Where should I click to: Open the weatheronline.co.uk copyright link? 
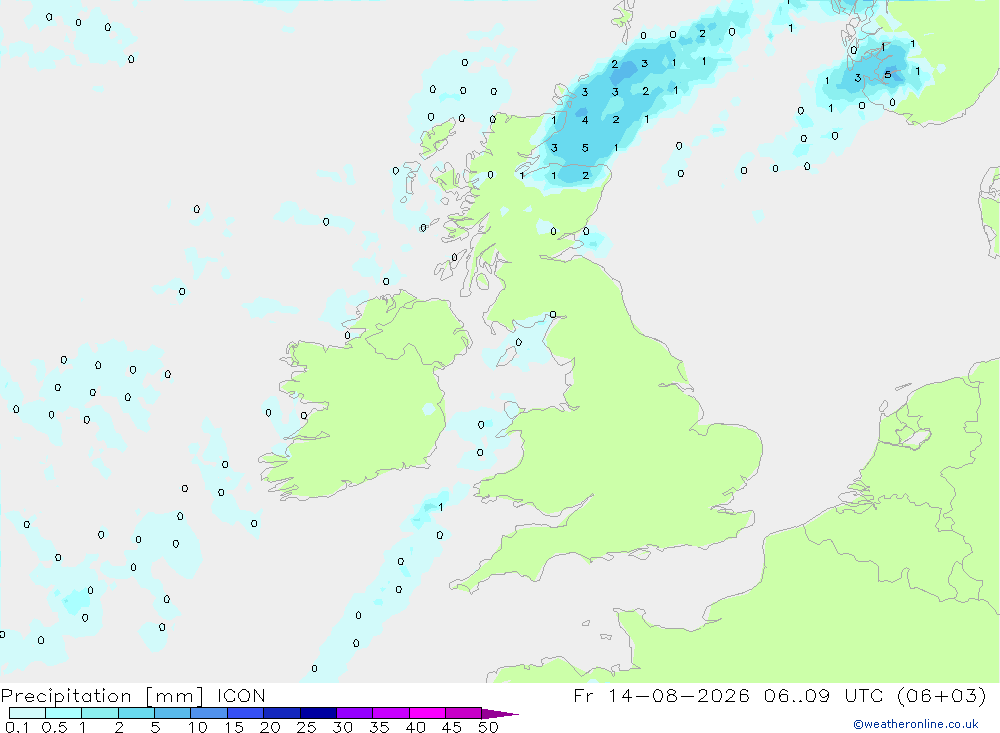(x=915, y=724)
